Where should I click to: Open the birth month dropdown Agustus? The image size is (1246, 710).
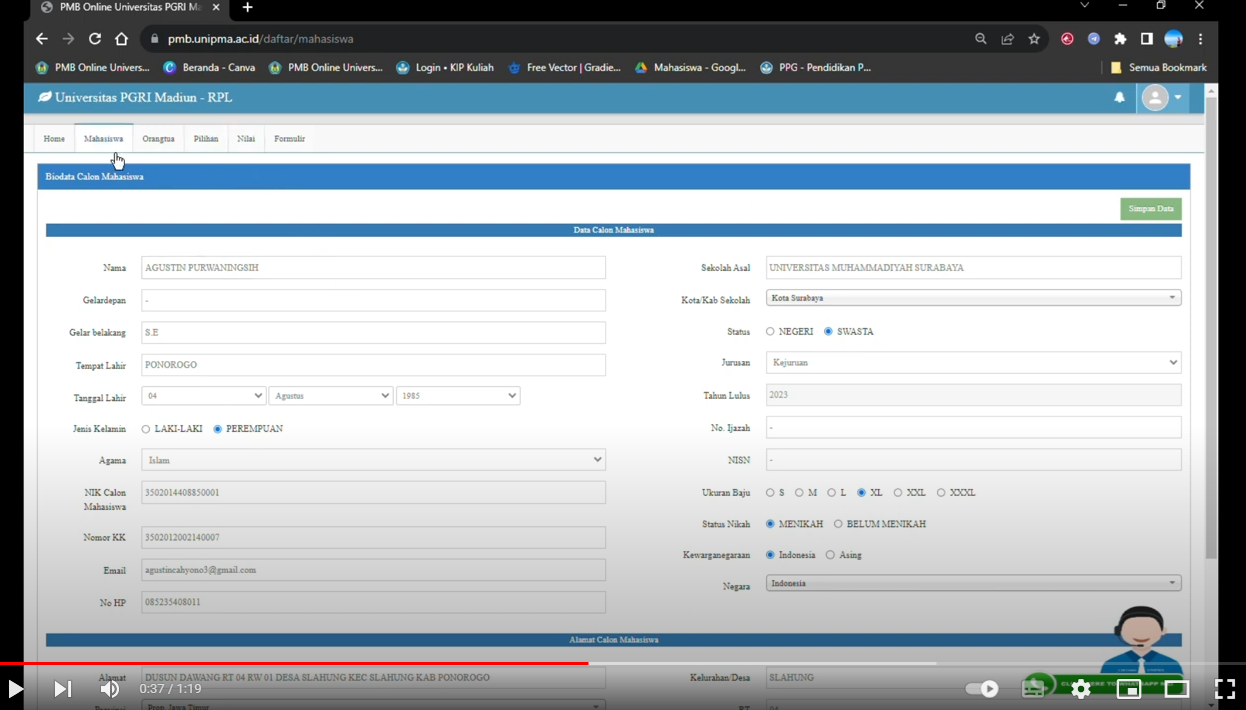(331, 396)
